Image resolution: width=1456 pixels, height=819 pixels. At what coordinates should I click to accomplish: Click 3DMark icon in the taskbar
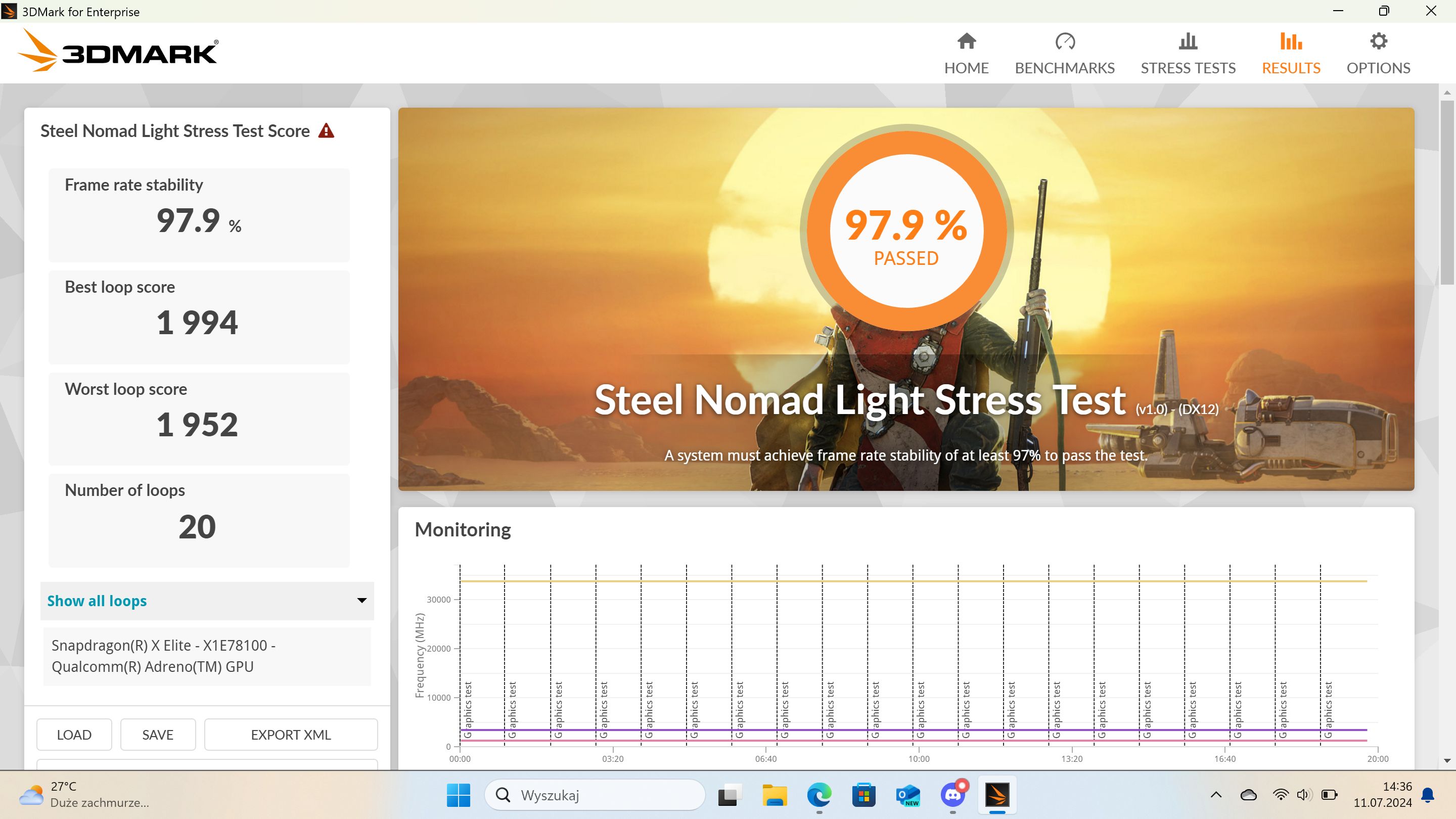[x=997, y=795]
